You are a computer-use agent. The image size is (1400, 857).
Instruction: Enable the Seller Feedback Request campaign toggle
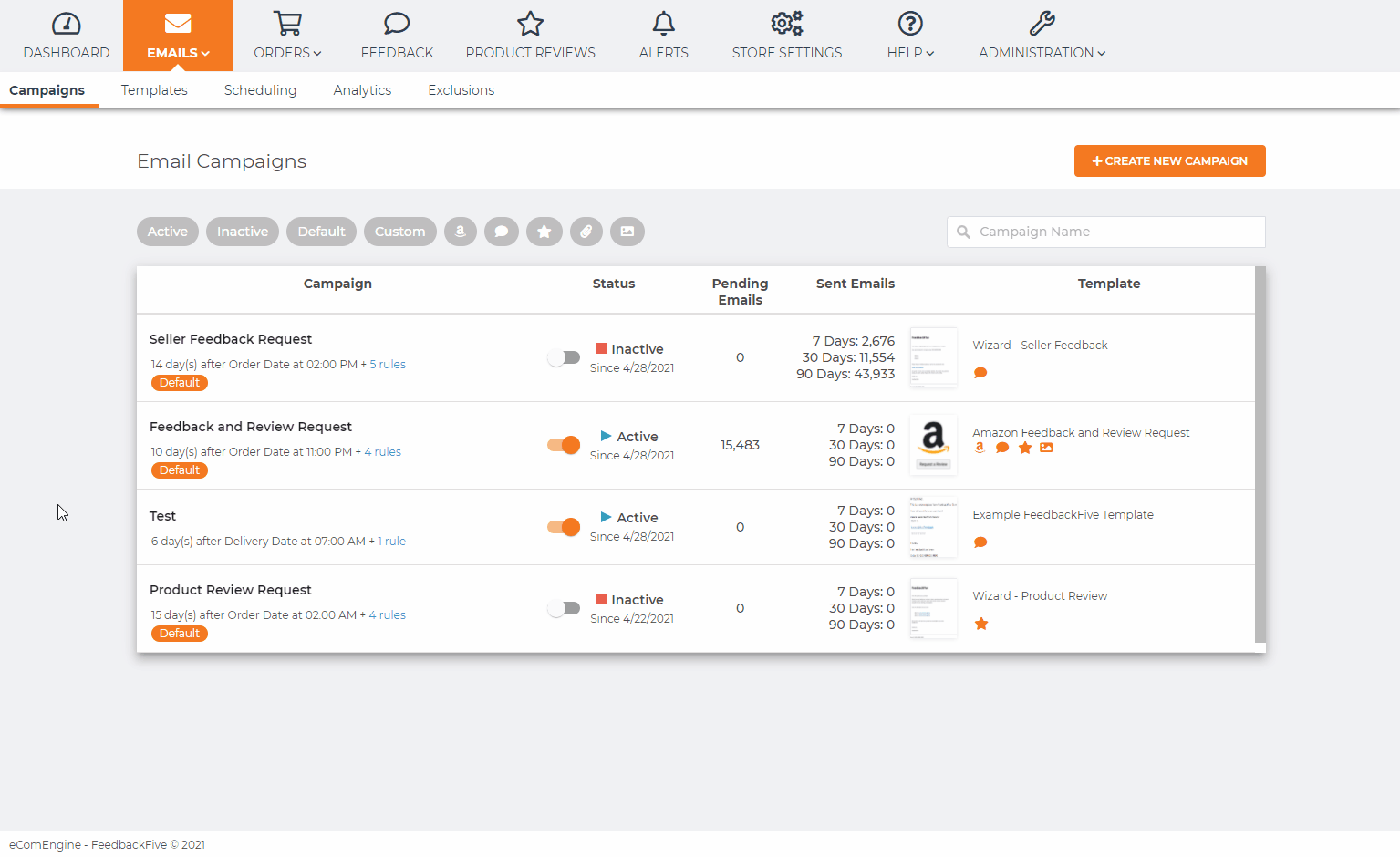coord(564,357)
